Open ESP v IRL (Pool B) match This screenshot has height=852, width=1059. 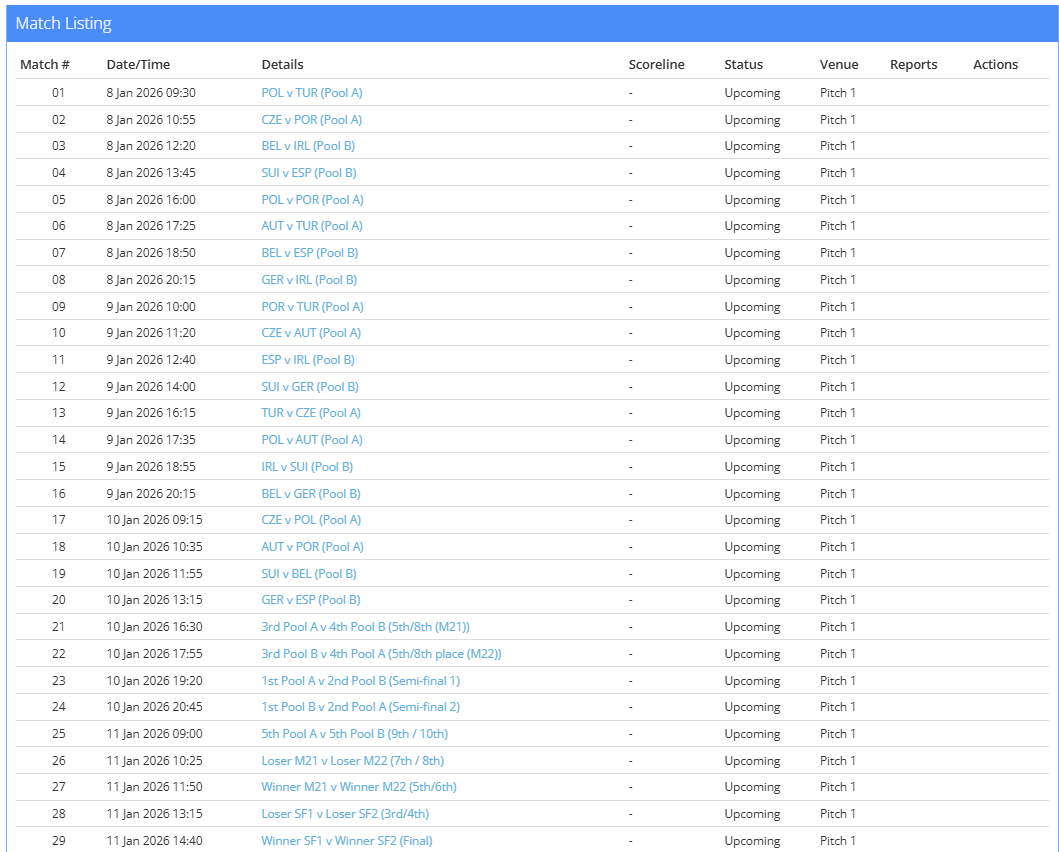308,360
